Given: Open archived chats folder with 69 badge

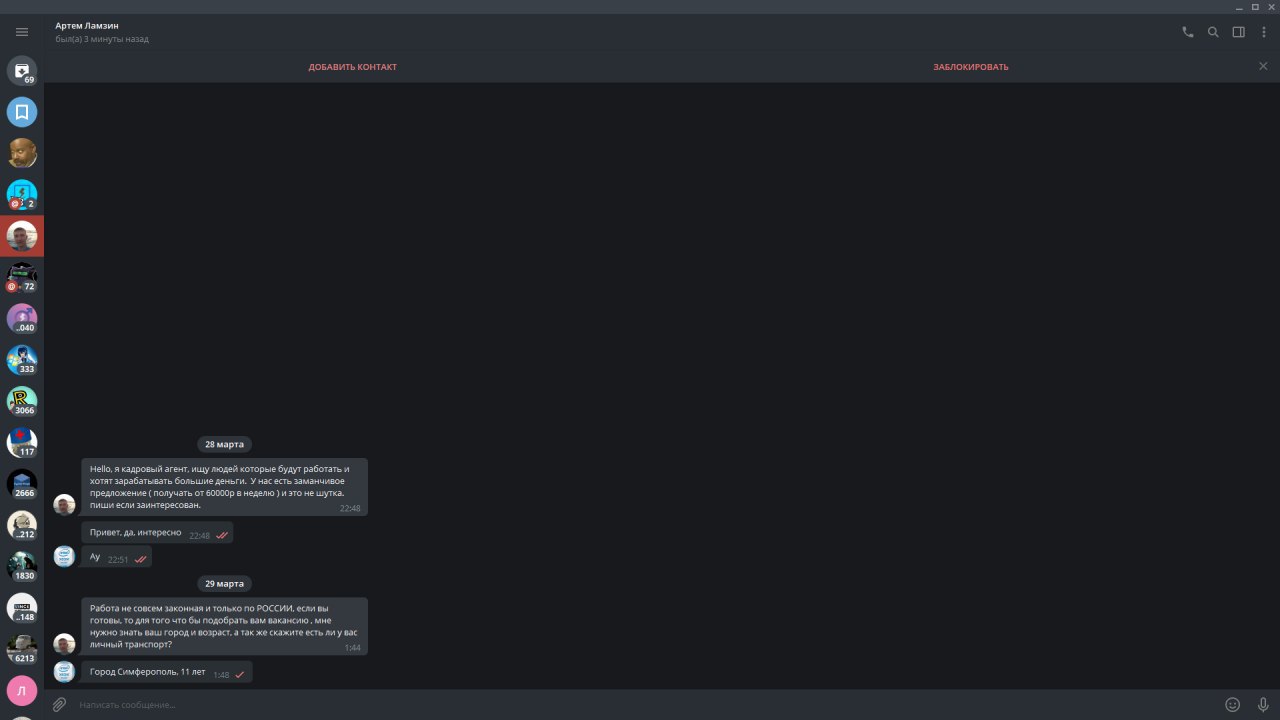Looking at the screenshot, I should 22,70.
